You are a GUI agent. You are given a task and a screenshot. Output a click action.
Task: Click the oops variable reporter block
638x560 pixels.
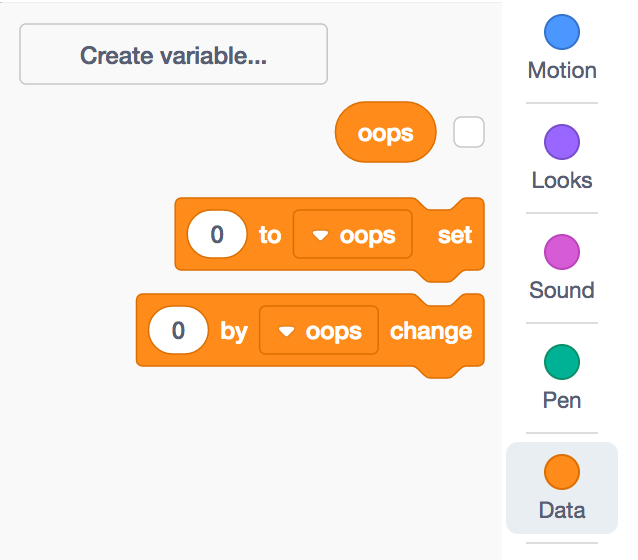pyautogui.click(x=386, y=133)
